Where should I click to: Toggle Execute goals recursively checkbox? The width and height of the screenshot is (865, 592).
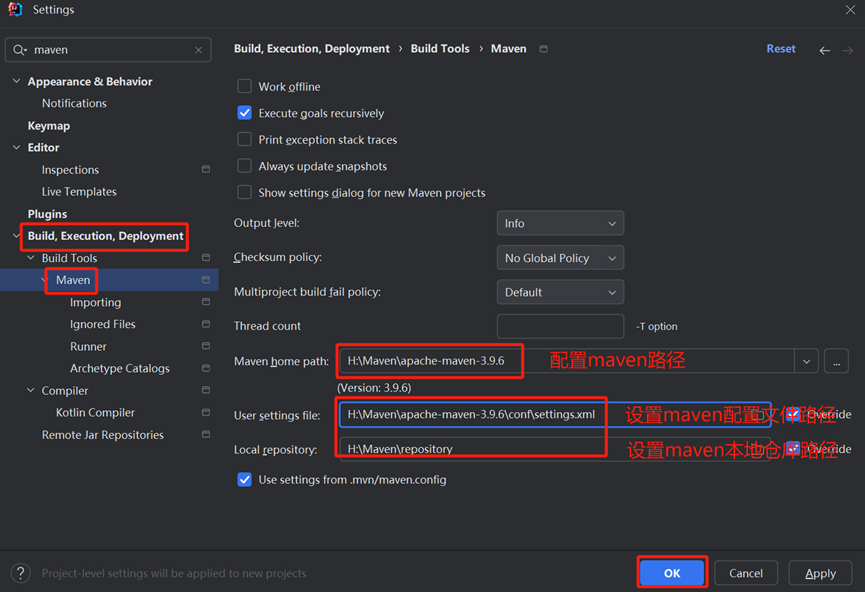[x=244, y=113]
